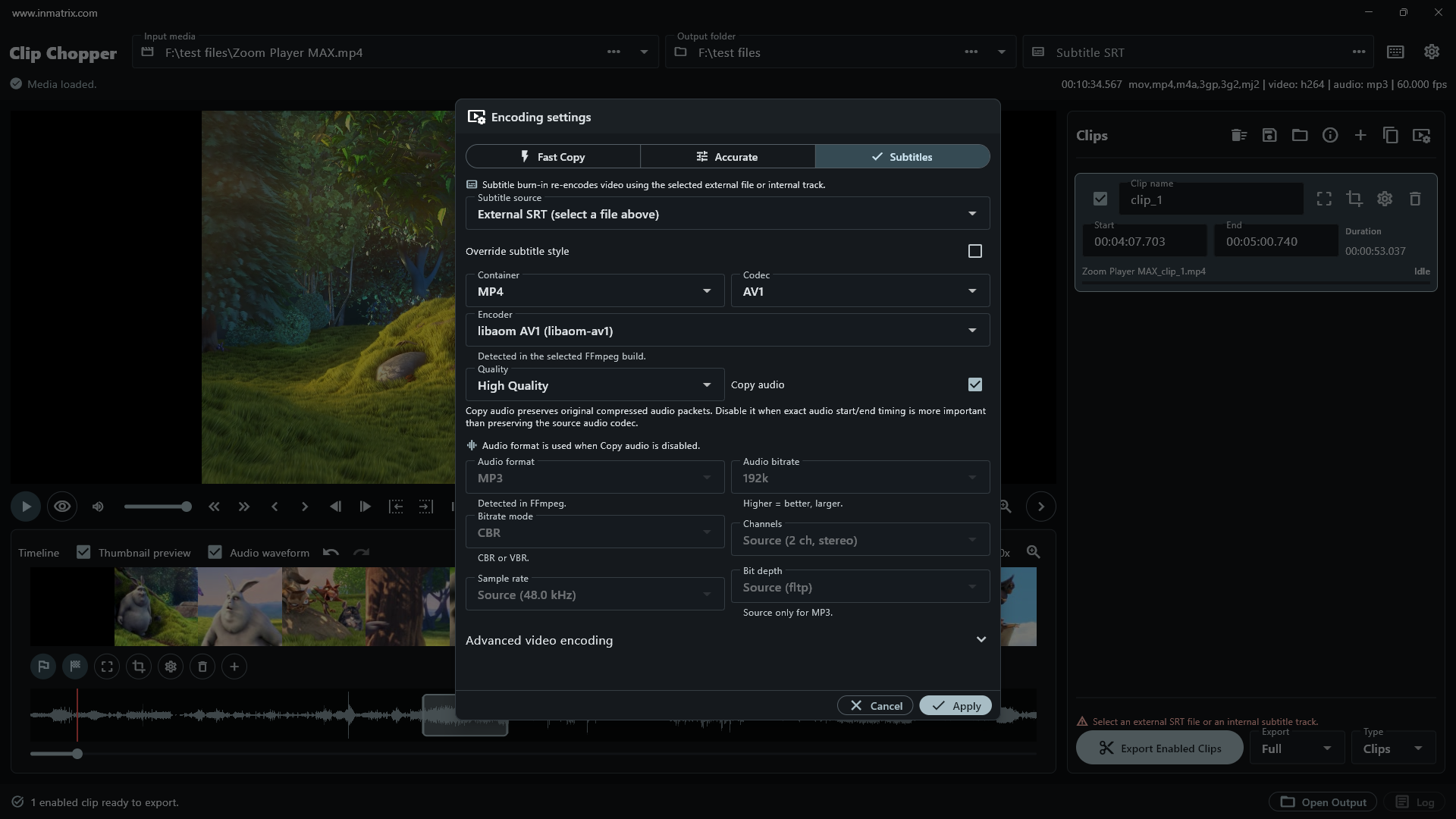
Task: Open the Subtitle source dropdown
Action: coord(727,214)
